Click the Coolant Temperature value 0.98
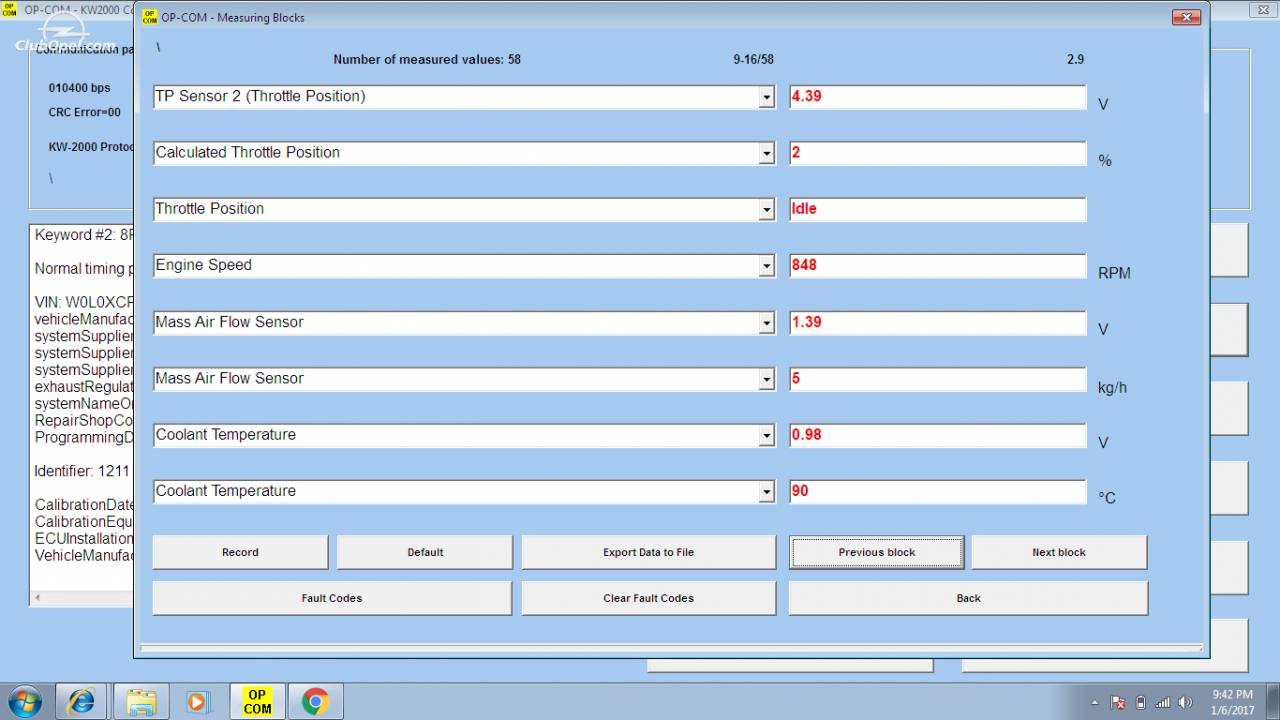The image size is (1280, 720). (937, 435)
